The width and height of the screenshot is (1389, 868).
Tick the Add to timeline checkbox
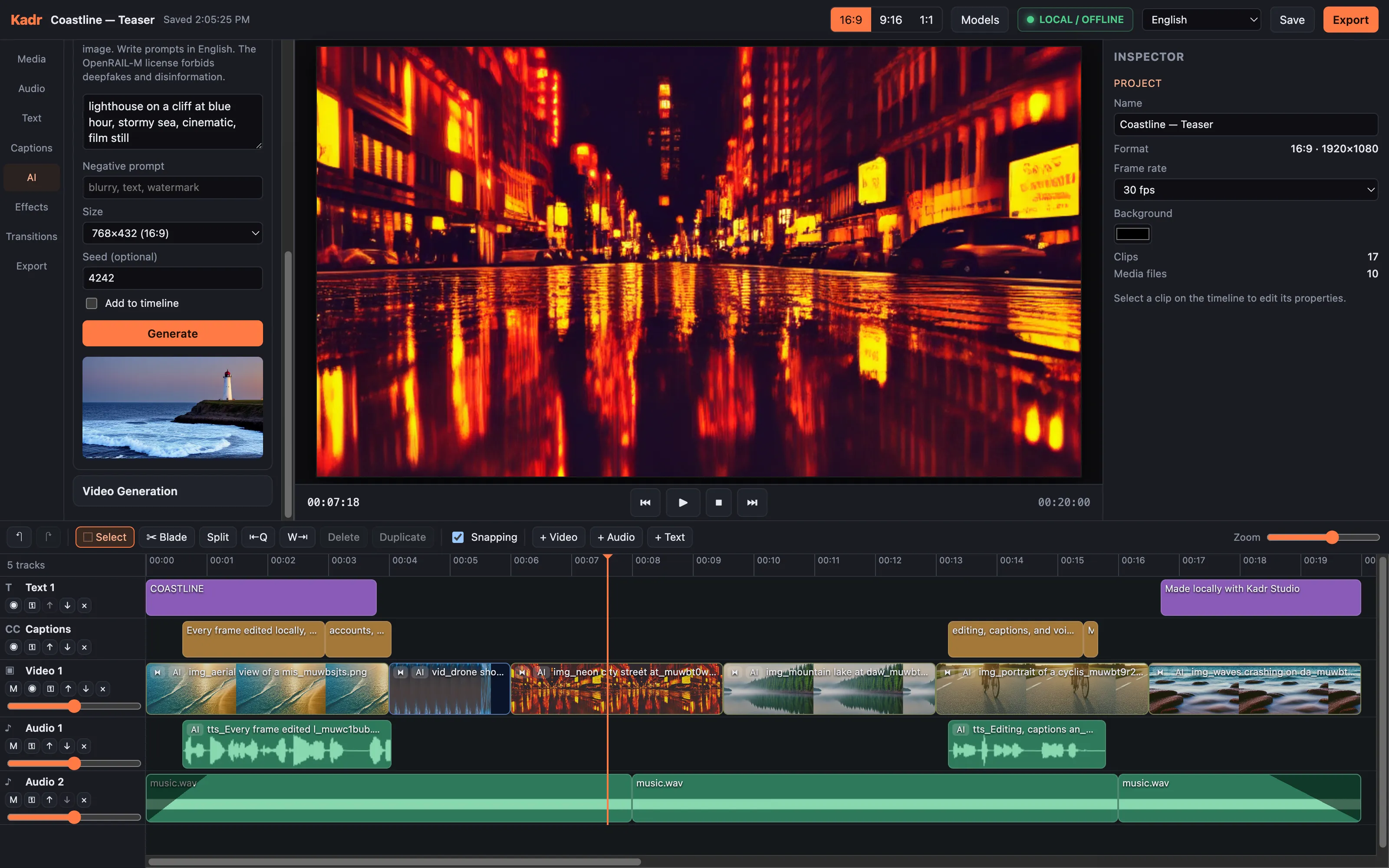91,303
